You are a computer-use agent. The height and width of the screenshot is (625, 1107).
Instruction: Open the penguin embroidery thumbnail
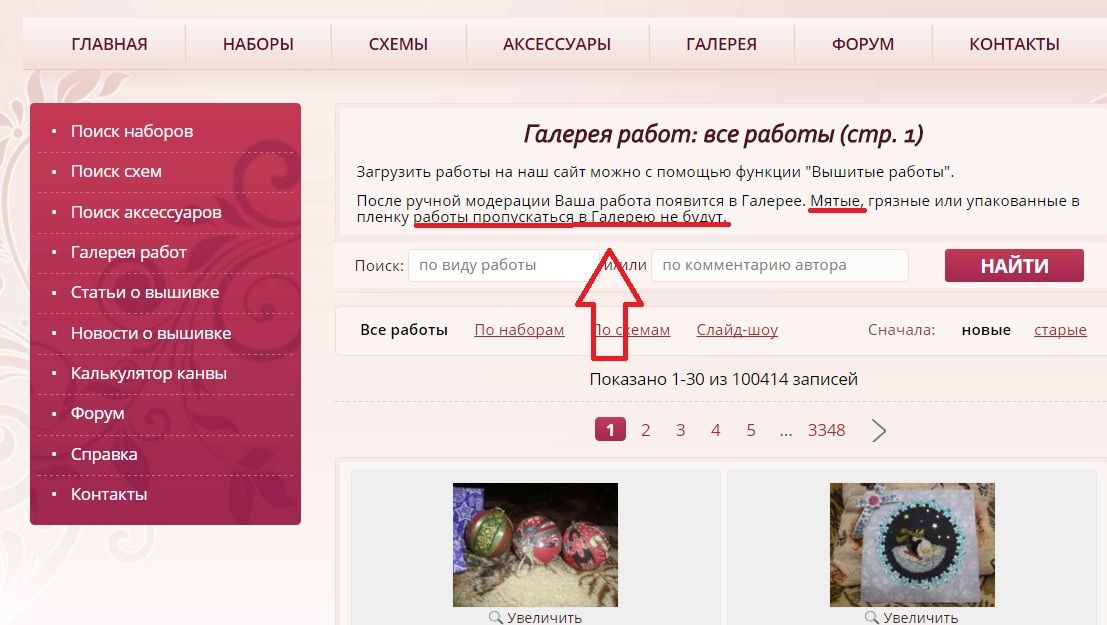[x=912, y=544]
